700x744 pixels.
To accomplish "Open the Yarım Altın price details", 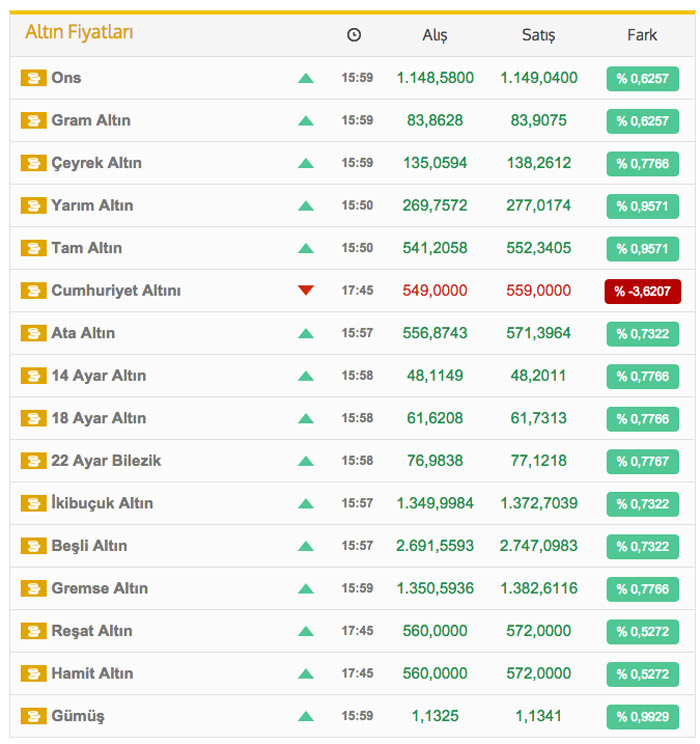I will point(92,206).
